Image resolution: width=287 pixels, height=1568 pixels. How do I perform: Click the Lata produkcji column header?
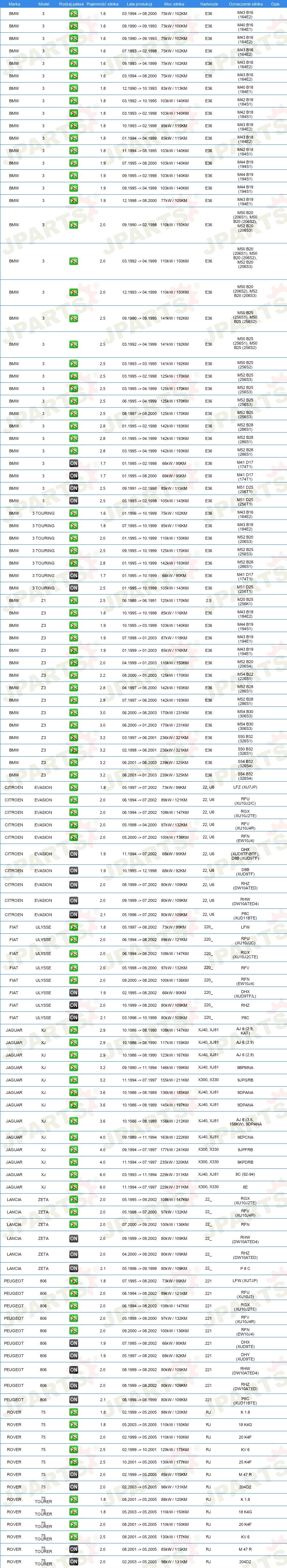139,4
